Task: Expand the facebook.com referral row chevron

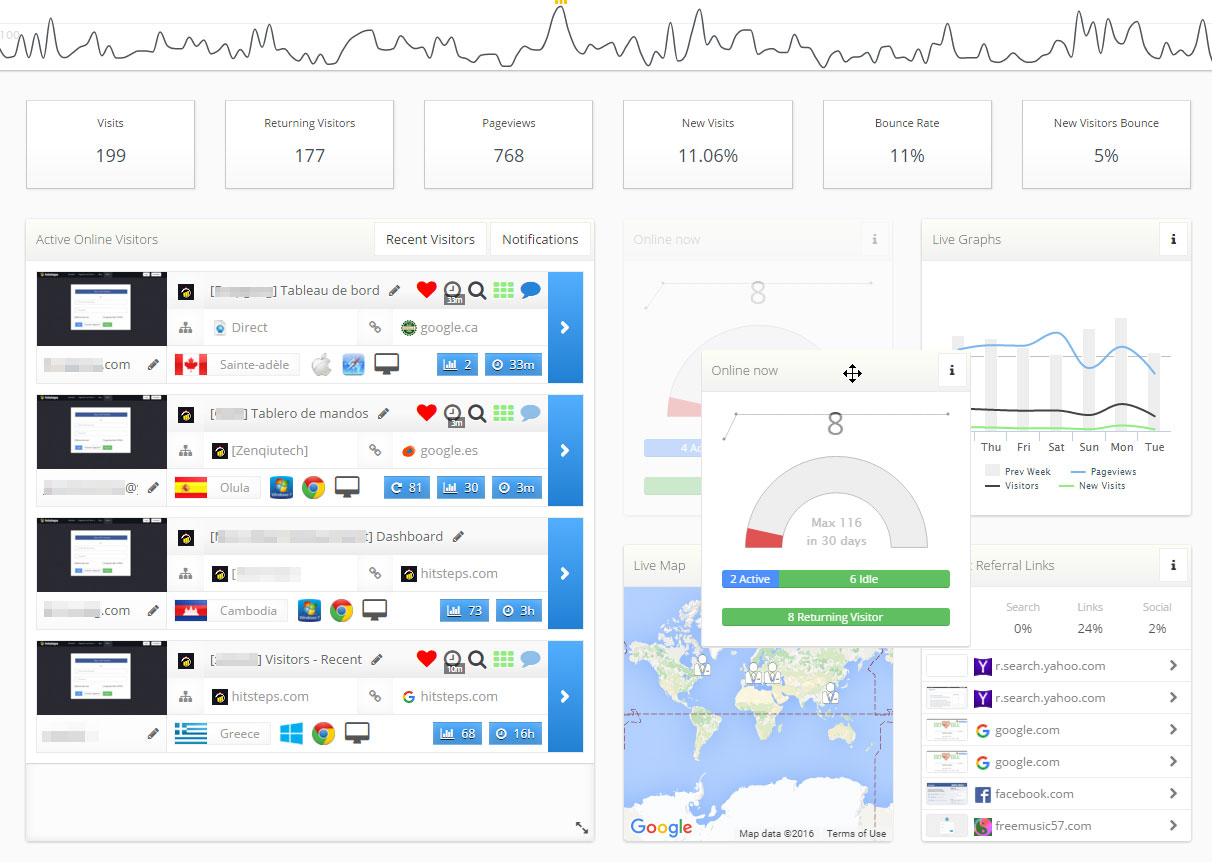Action: [1174, 794]
